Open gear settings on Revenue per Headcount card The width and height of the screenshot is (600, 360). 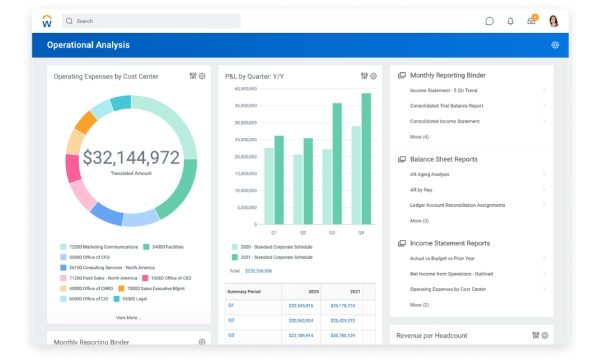click(545, 336)
